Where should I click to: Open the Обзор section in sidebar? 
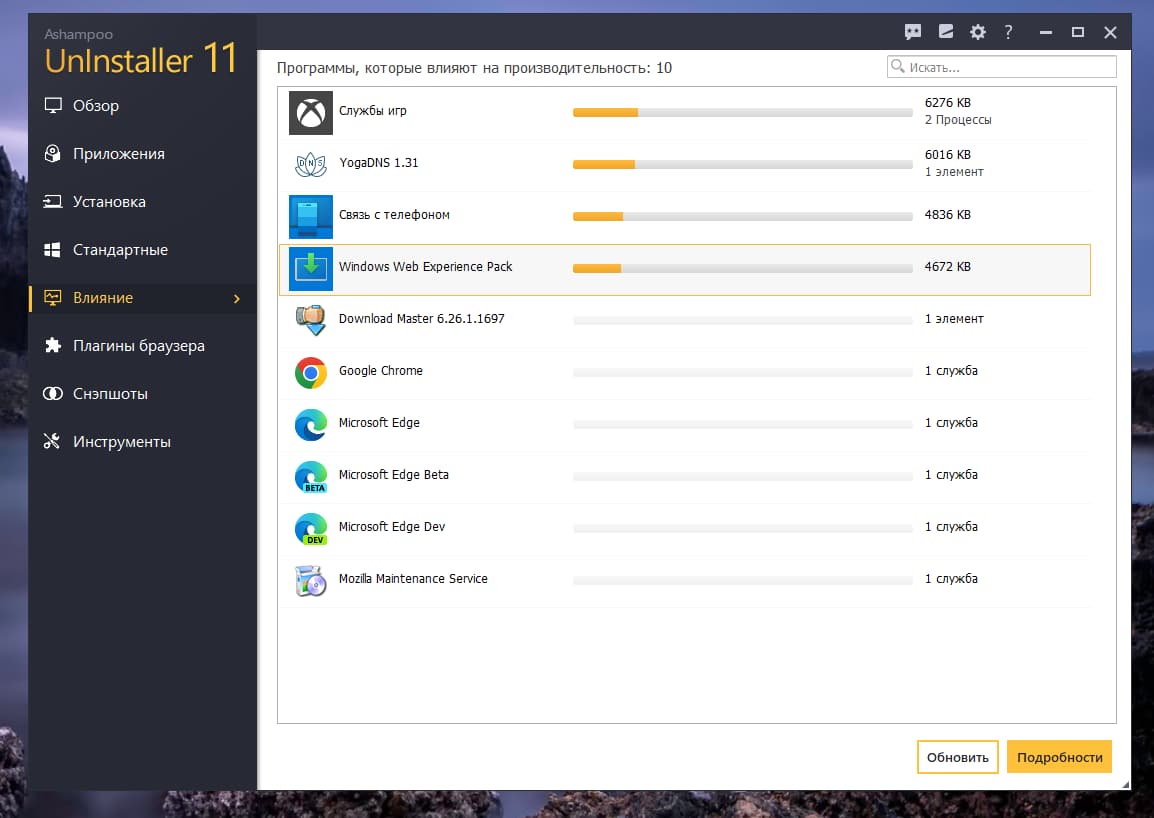click(96, 106)
